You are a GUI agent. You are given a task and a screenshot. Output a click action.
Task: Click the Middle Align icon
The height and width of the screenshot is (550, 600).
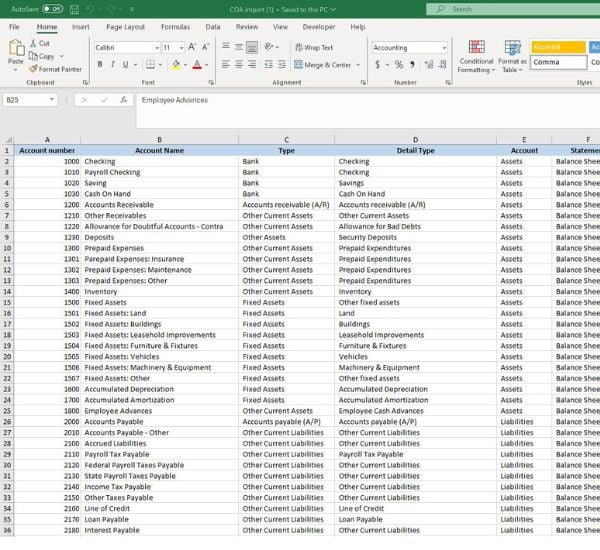(x=239, y=47)
